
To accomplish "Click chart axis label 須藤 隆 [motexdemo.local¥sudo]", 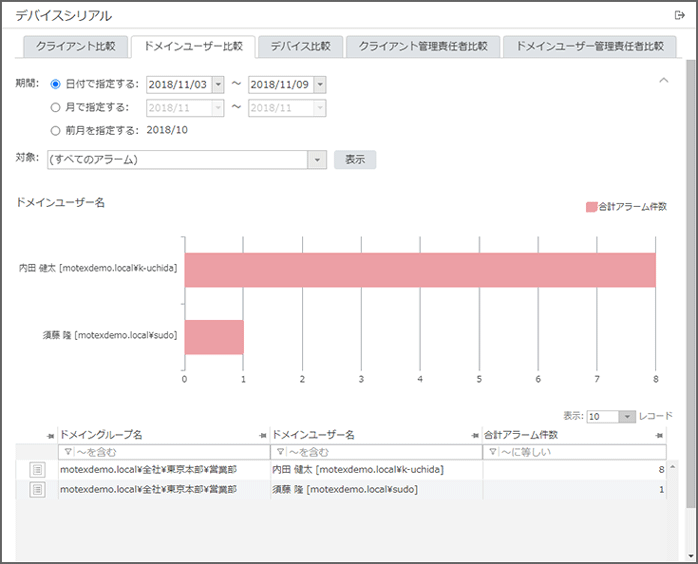I will (110, 335).
